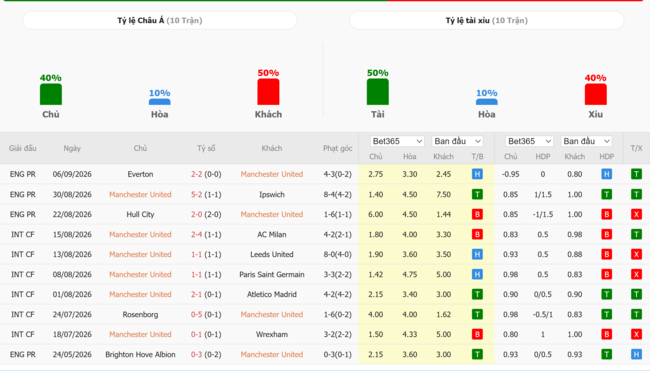The height and width of the screenshot is (371, 650).
Task: Click the Atletico Madrid team name
Action: pyautogui.click(x=272, y=294)
